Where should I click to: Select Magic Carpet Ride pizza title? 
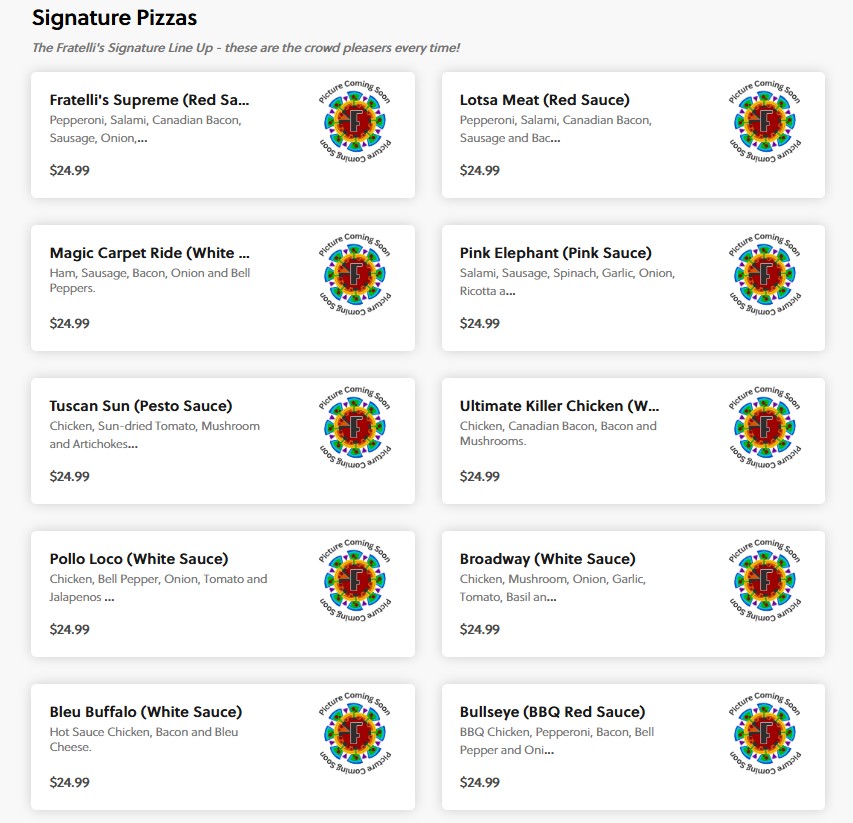[149, 253]
